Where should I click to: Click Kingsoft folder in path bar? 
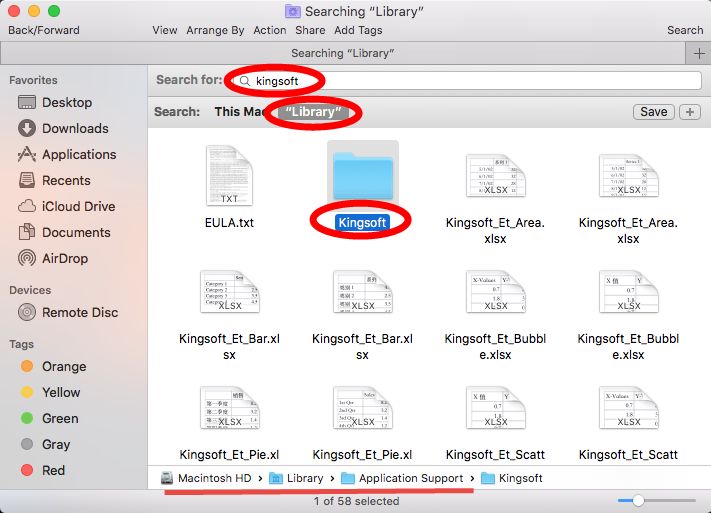point(511,478)
